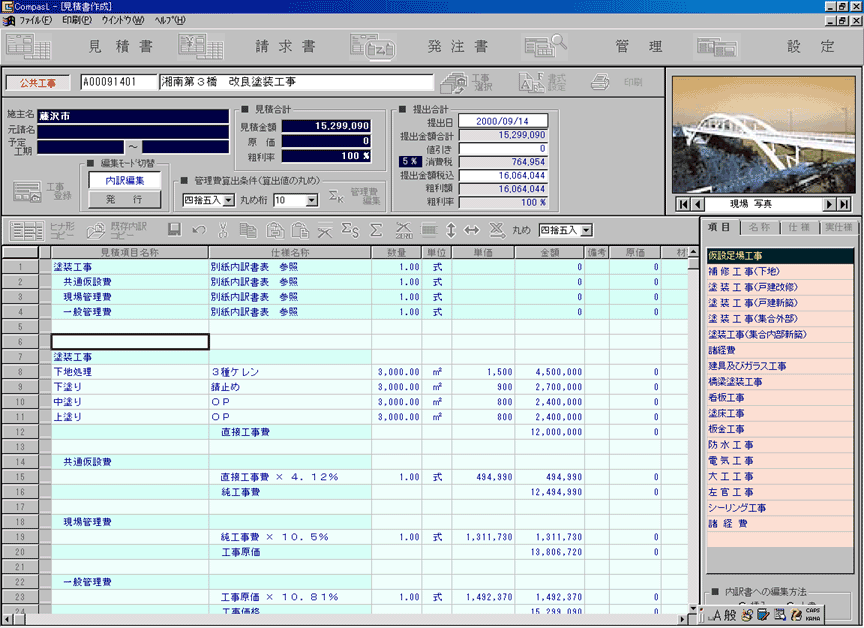Click the bridge site photo thumbnail

tap(764, 134)
